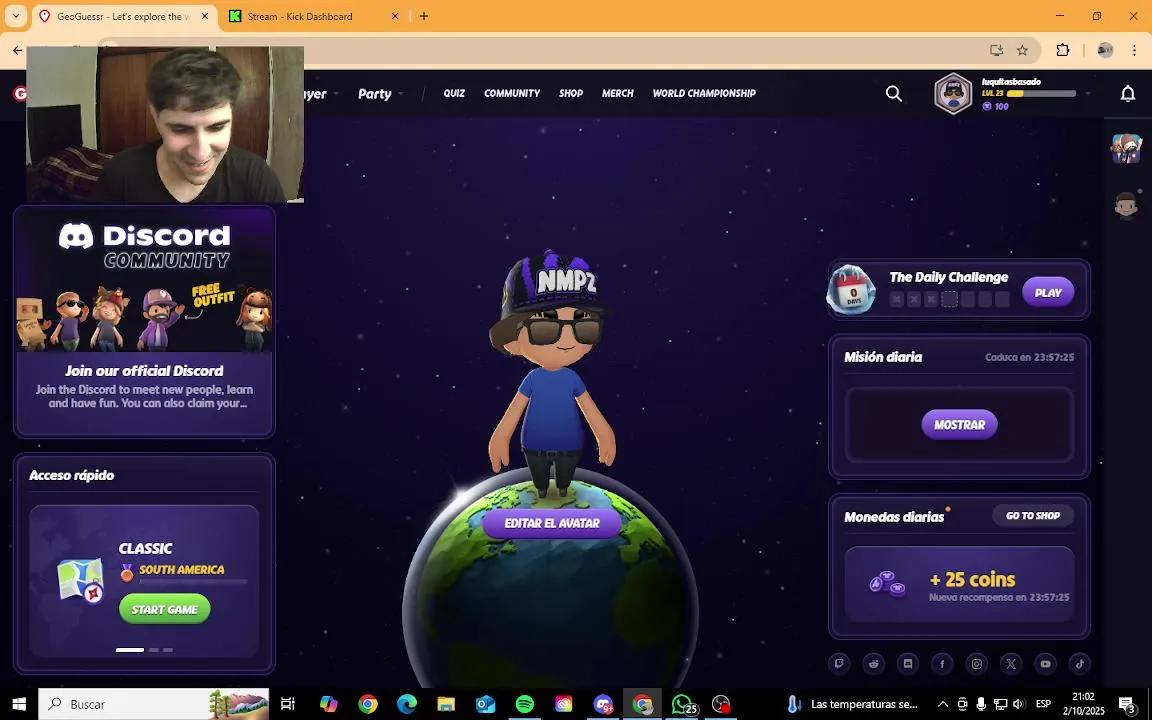Open the YouTube social link icon
This screenshot has width=1152, height=720.
(x=1045, y=663)
